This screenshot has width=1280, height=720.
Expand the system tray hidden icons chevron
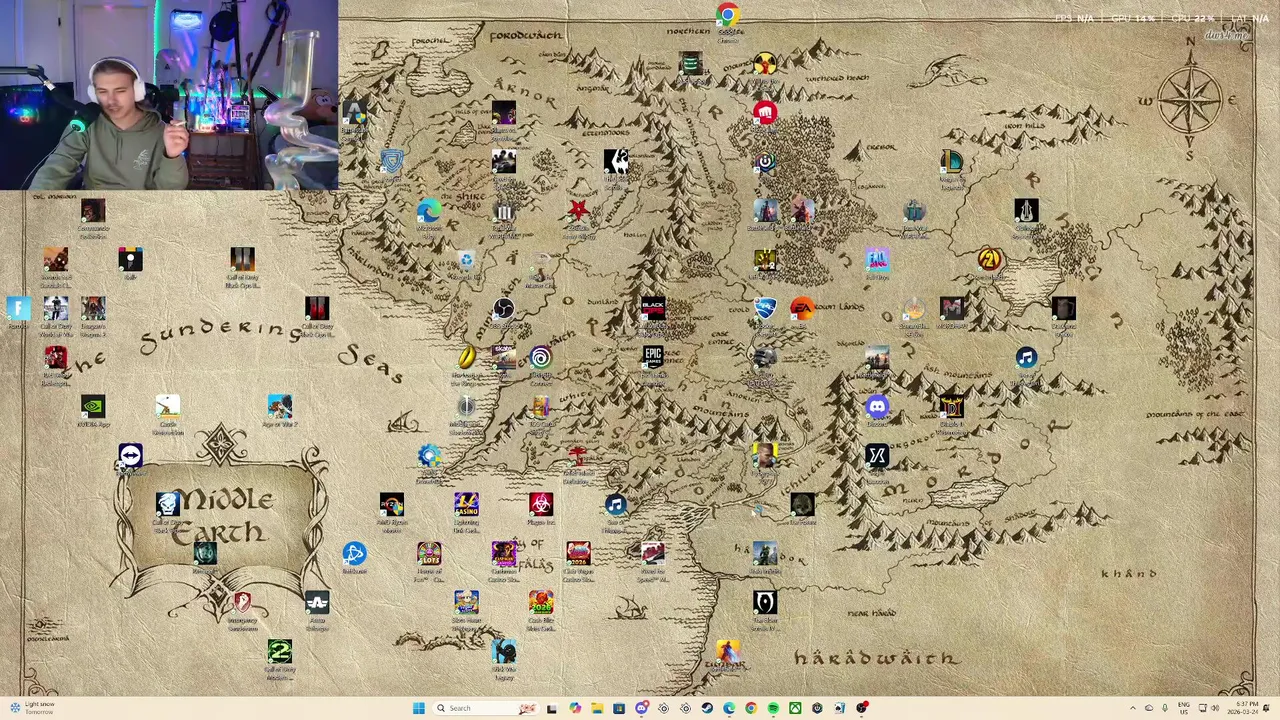coord(1133,708)
